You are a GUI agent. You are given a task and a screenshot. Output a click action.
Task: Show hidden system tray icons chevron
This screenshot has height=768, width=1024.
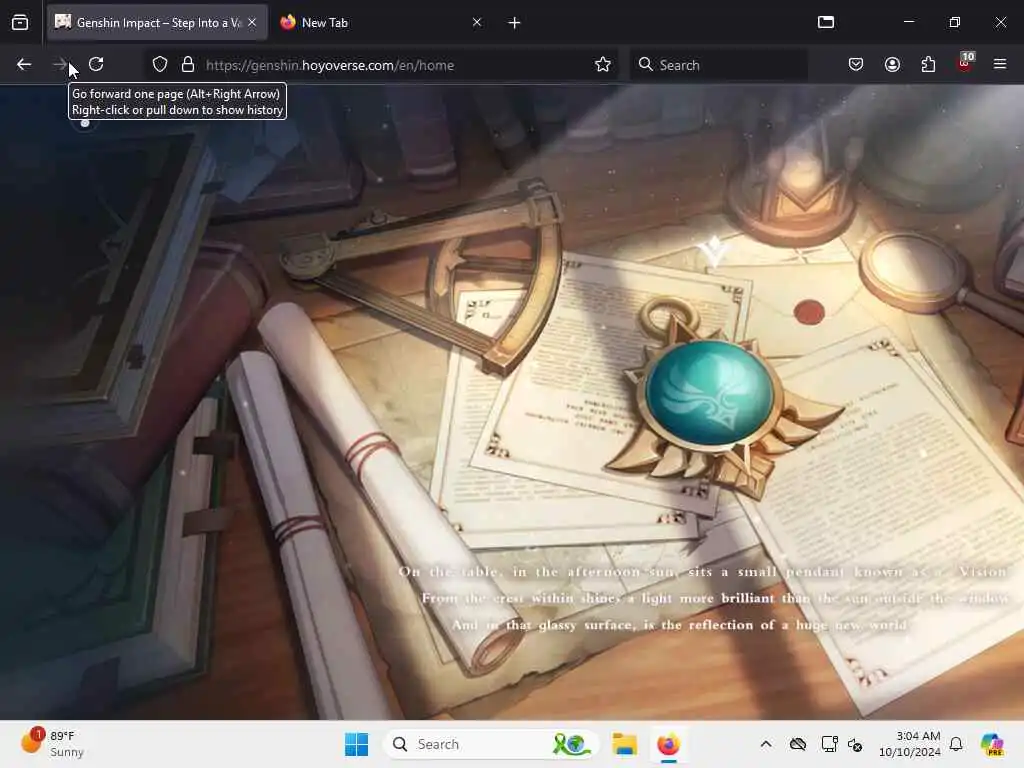[x=766, y=744]
